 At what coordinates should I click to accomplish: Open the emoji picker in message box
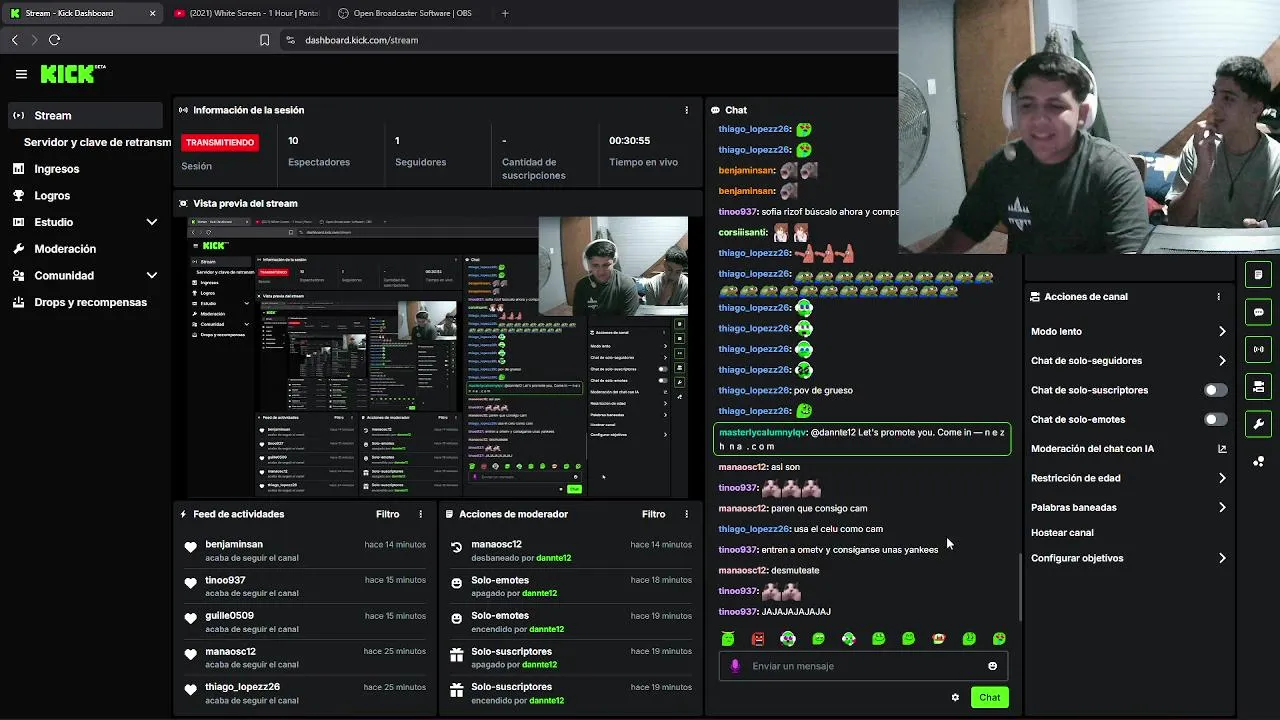coord(992,666)
